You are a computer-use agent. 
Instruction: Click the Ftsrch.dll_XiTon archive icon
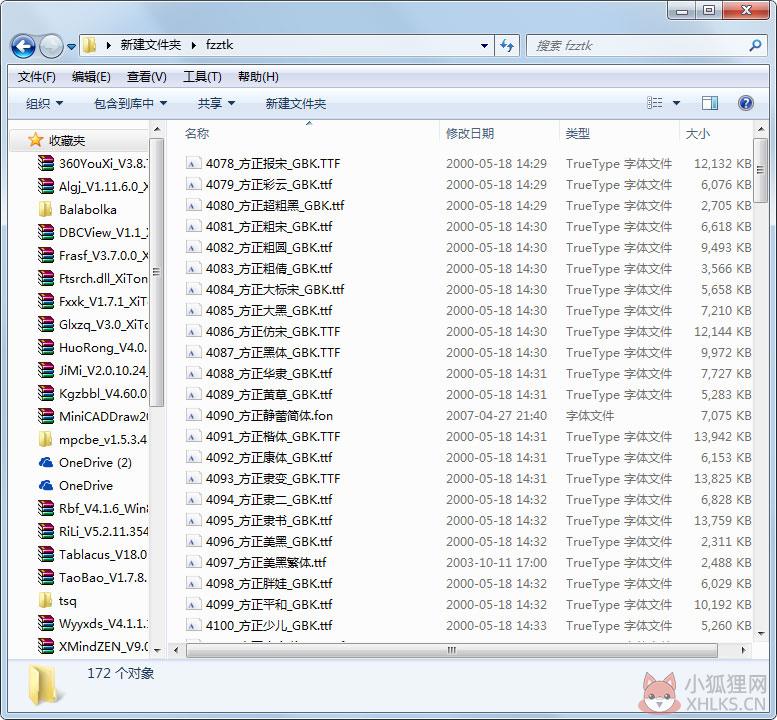pos(46,278)
